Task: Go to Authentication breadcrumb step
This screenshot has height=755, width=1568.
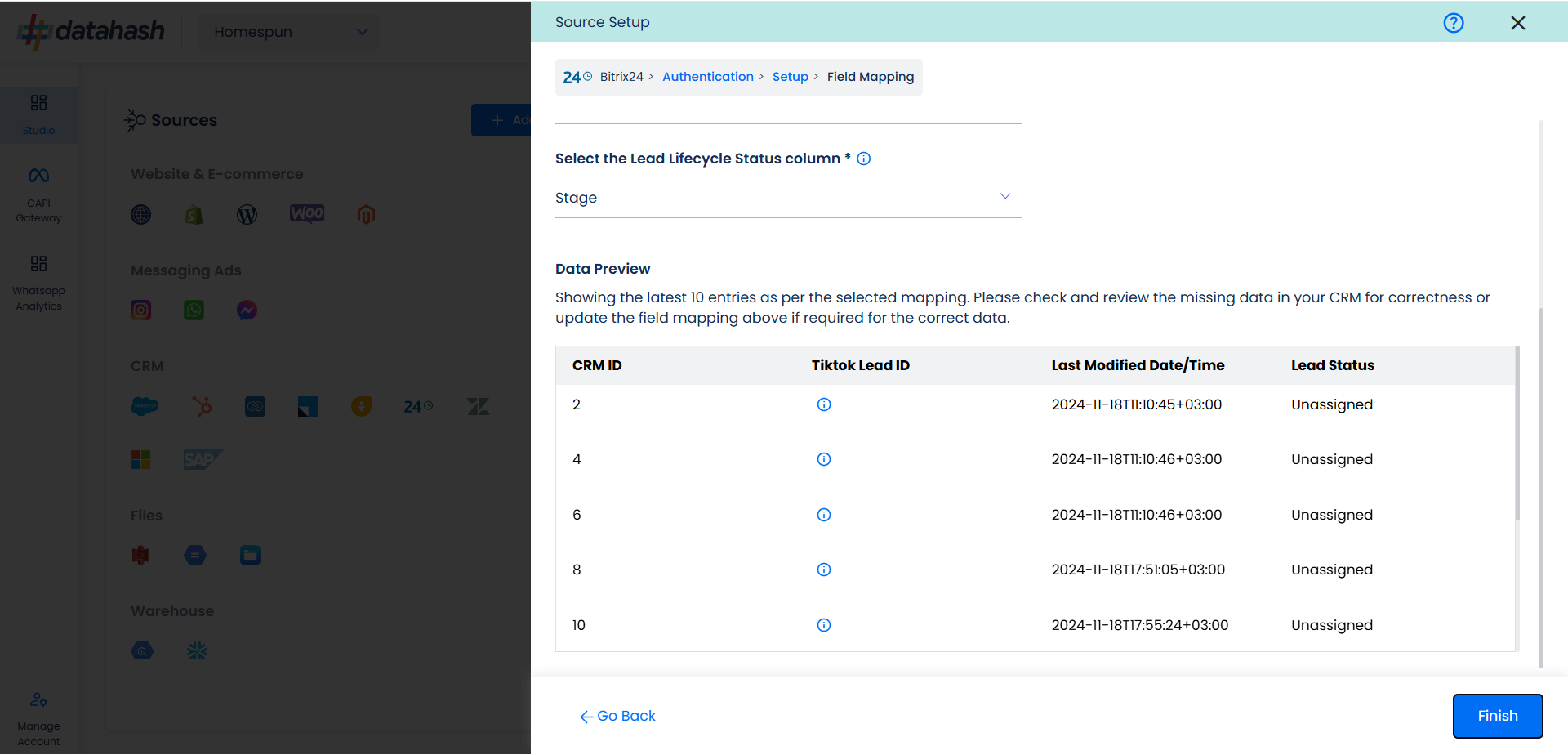Action: [x=707, y=77]
